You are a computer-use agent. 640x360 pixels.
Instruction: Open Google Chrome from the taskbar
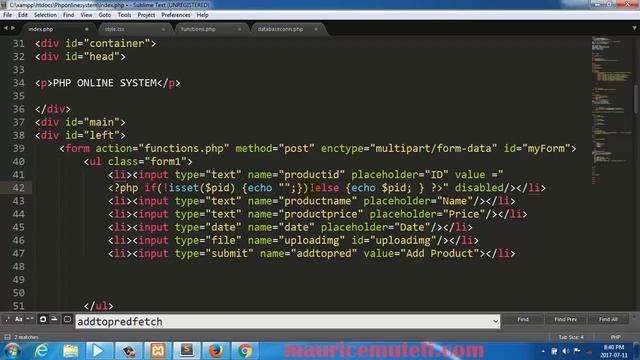point(245,351)
